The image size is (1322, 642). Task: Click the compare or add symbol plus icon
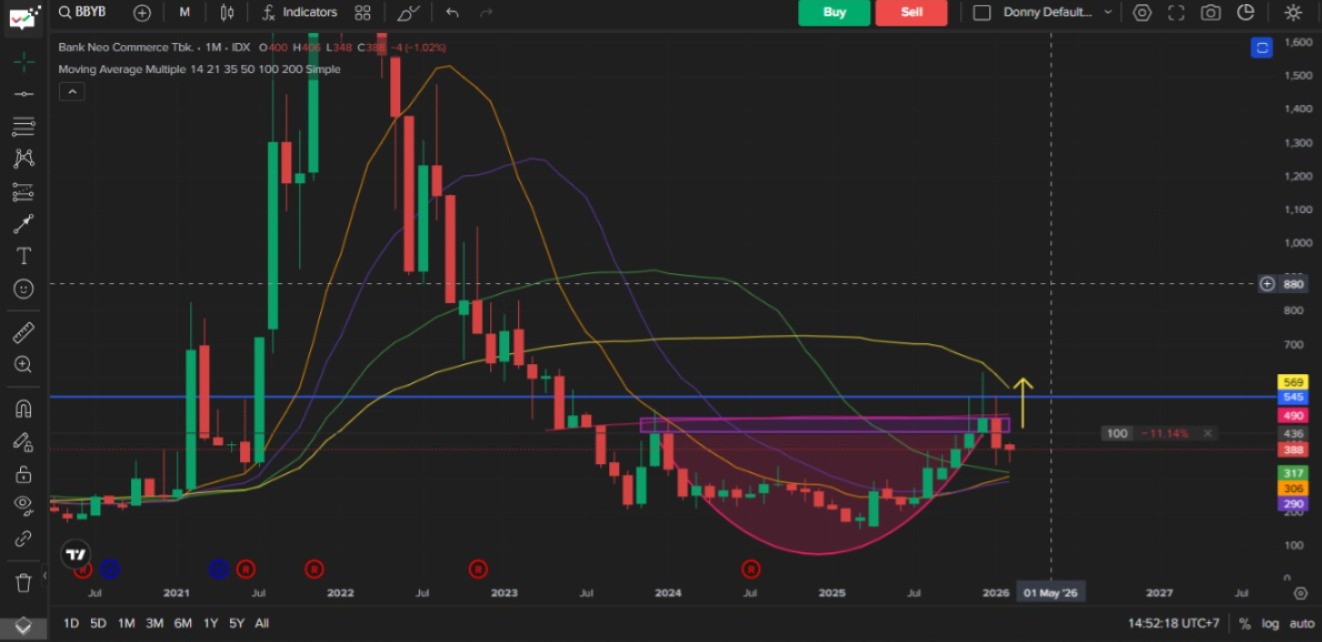point(143,12)
